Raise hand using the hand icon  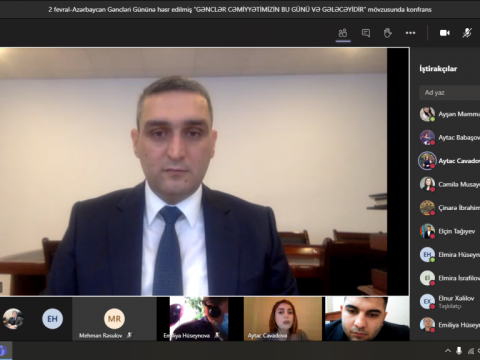(x=388, y=33)
